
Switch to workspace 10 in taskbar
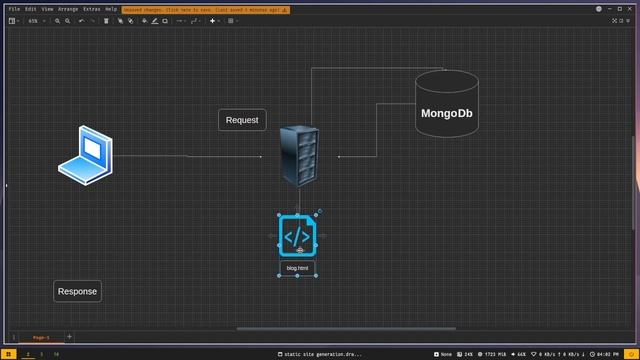56,354
